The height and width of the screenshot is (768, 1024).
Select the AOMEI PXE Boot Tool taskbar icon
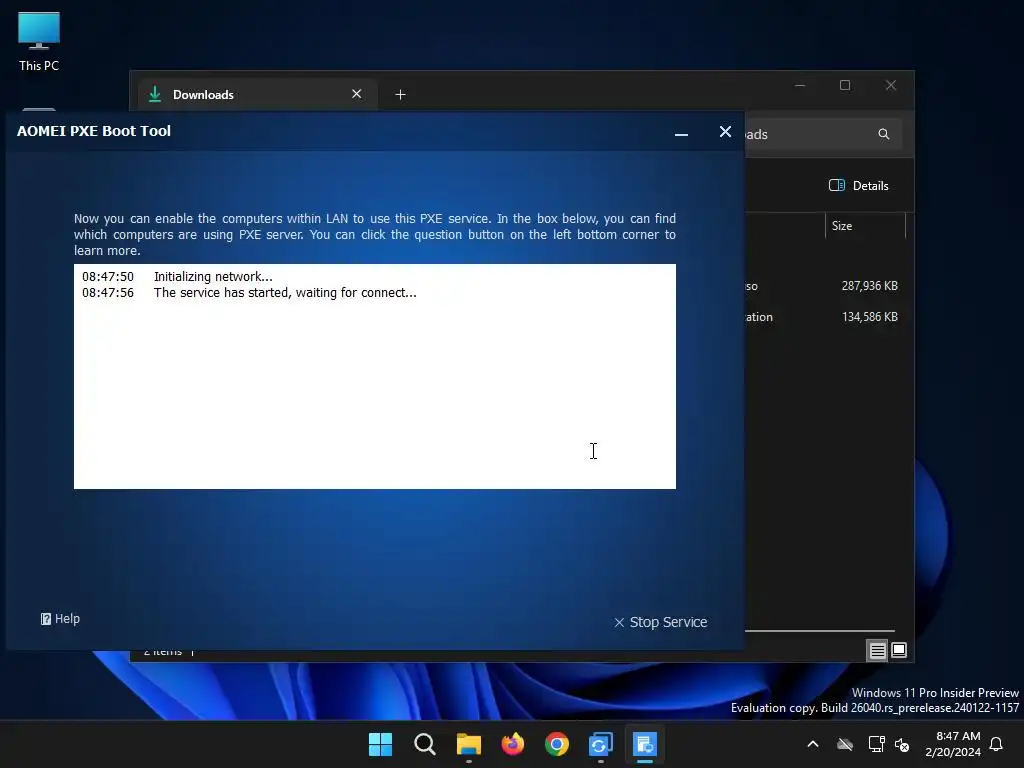click(645, 744)
